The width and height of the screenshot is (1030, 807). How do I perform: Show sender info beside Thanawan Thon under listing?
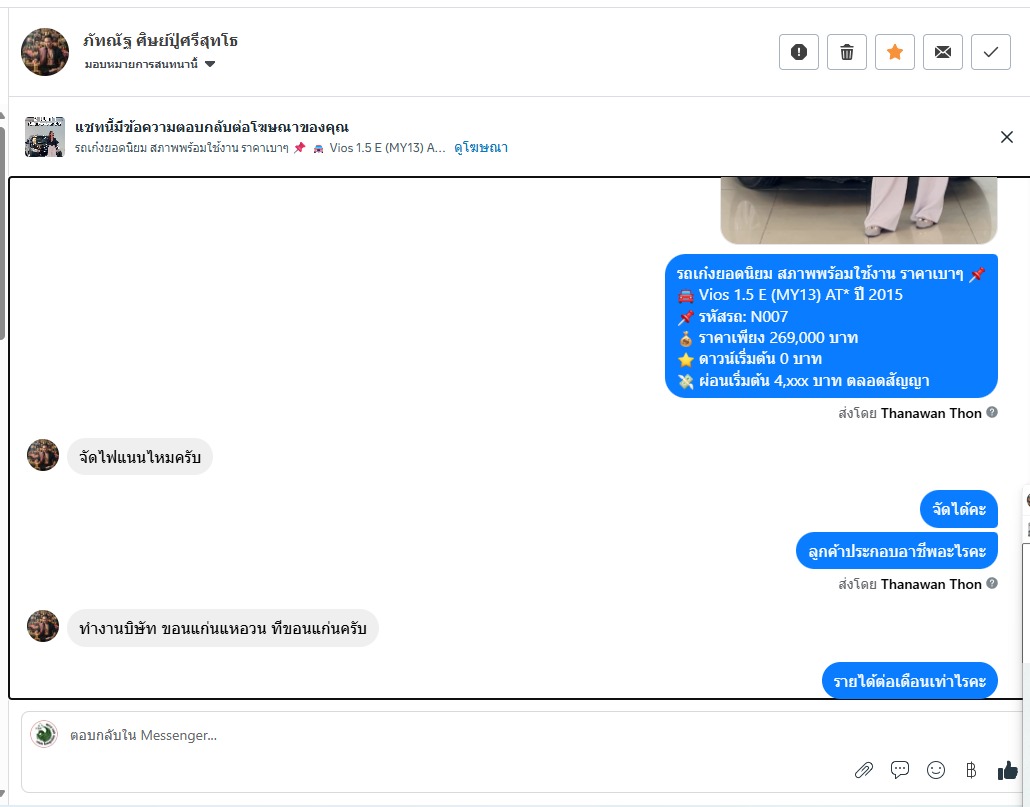click(992, 412)
